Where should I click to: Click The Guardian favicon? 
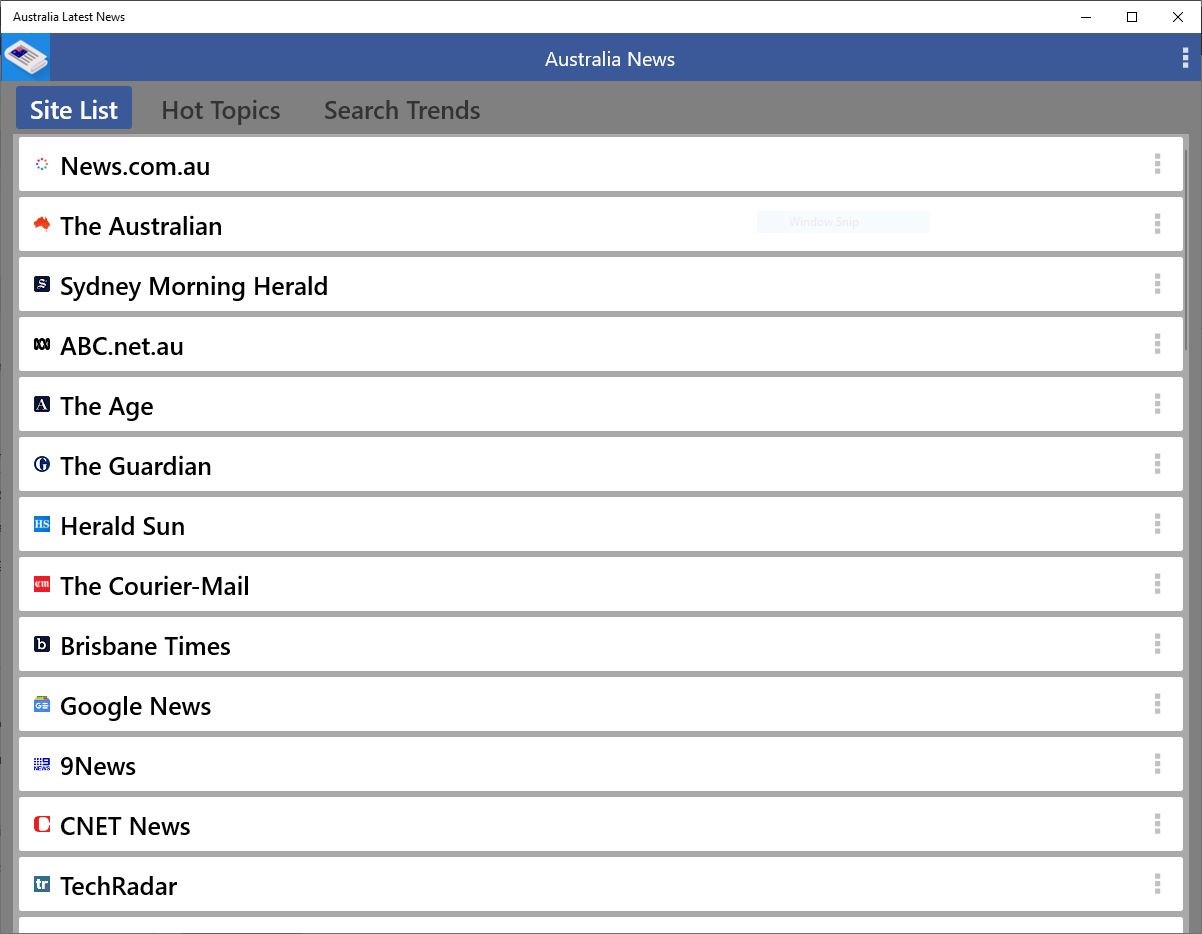pos(42,464)
